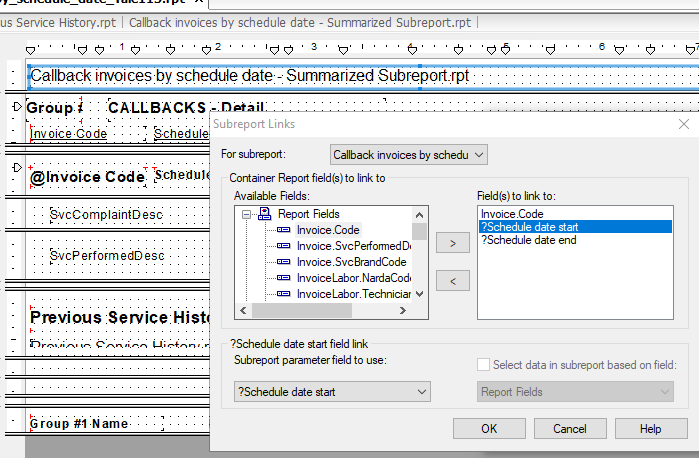Select the SvcPerformedDesc field in design

tap(107, 256)
